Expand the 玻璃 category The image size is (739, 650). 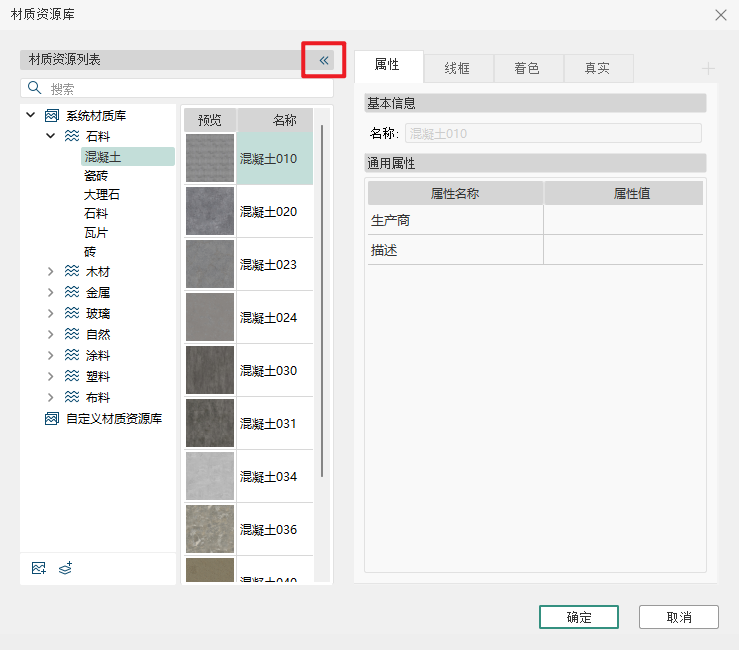coord(51,314)
